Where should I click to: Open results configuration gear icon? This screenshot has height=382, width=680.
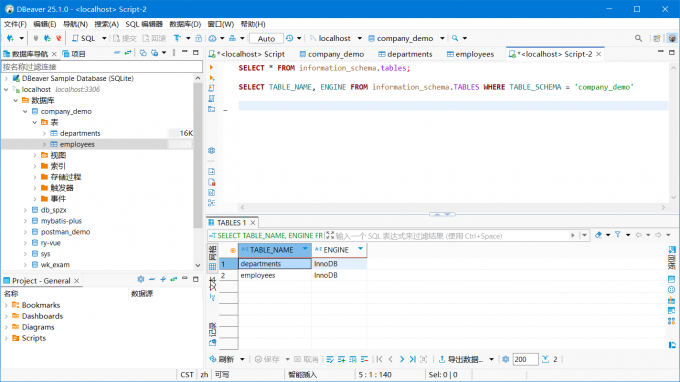[x=506, y=359]
